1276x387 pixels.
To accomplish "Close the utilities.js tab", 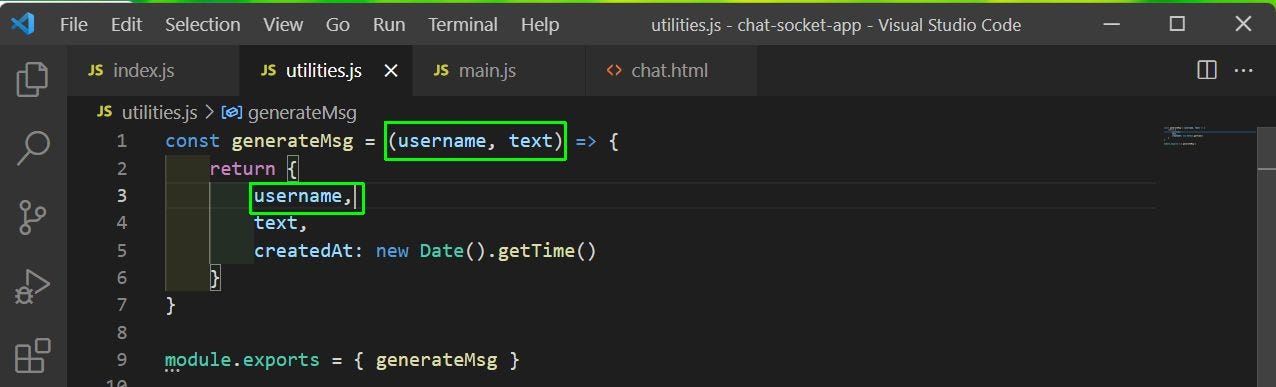I will pyautogui.click(x=391, y=71).
